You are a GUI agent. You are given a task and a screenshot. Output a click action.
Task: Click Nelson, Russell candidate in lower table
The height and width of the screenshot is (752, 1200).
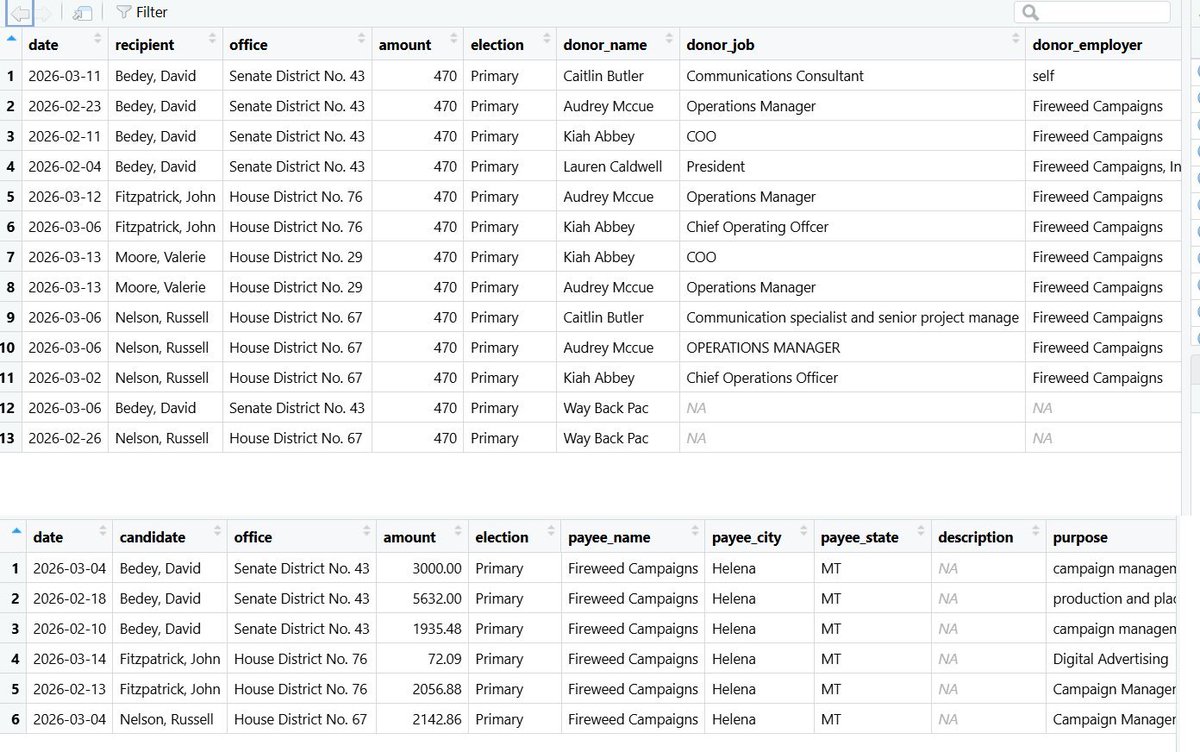pyautogui.click(x=164, y=719)
